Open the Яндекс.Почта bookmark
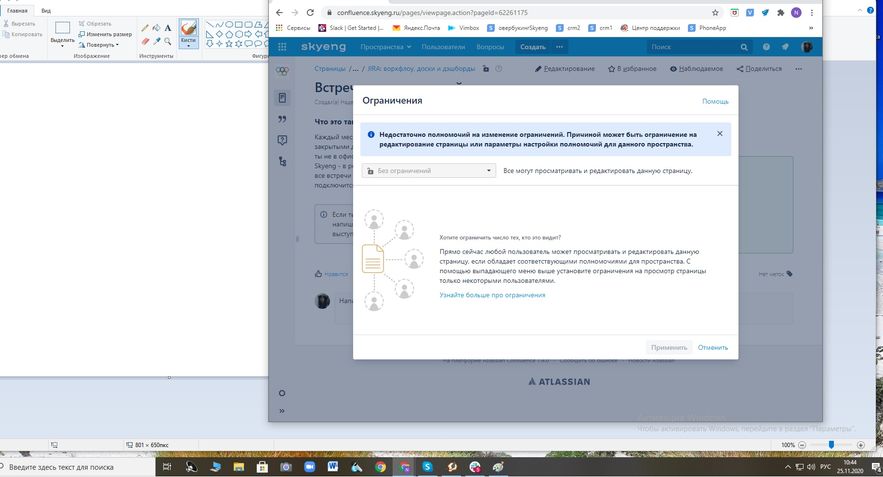The width and height of the screenshot is (883, 477). pos(416,28)
